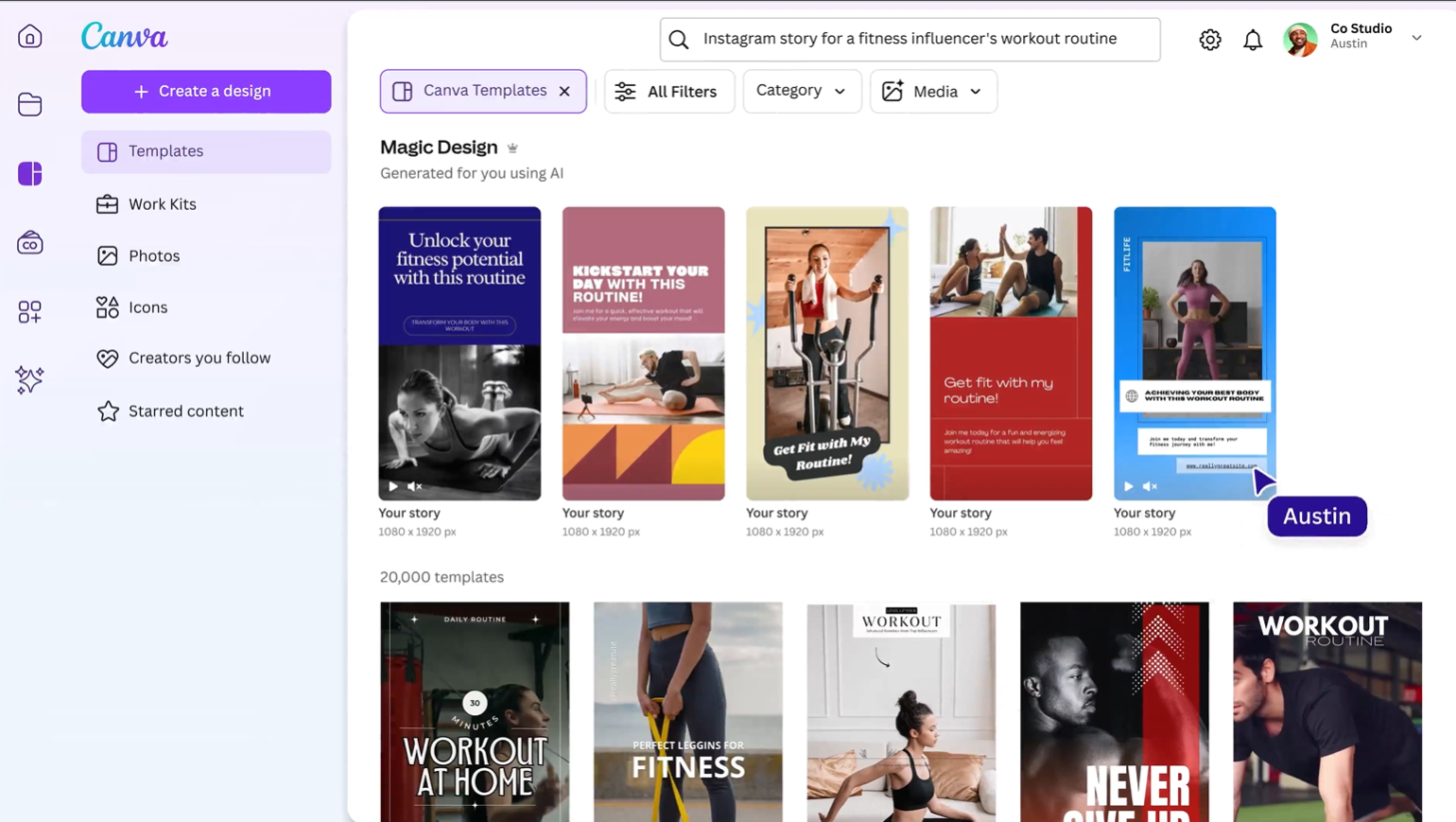This screenshot has width=1456, height=822.
Task: Click the Co Studio profile avatar
Action: 1301,40
